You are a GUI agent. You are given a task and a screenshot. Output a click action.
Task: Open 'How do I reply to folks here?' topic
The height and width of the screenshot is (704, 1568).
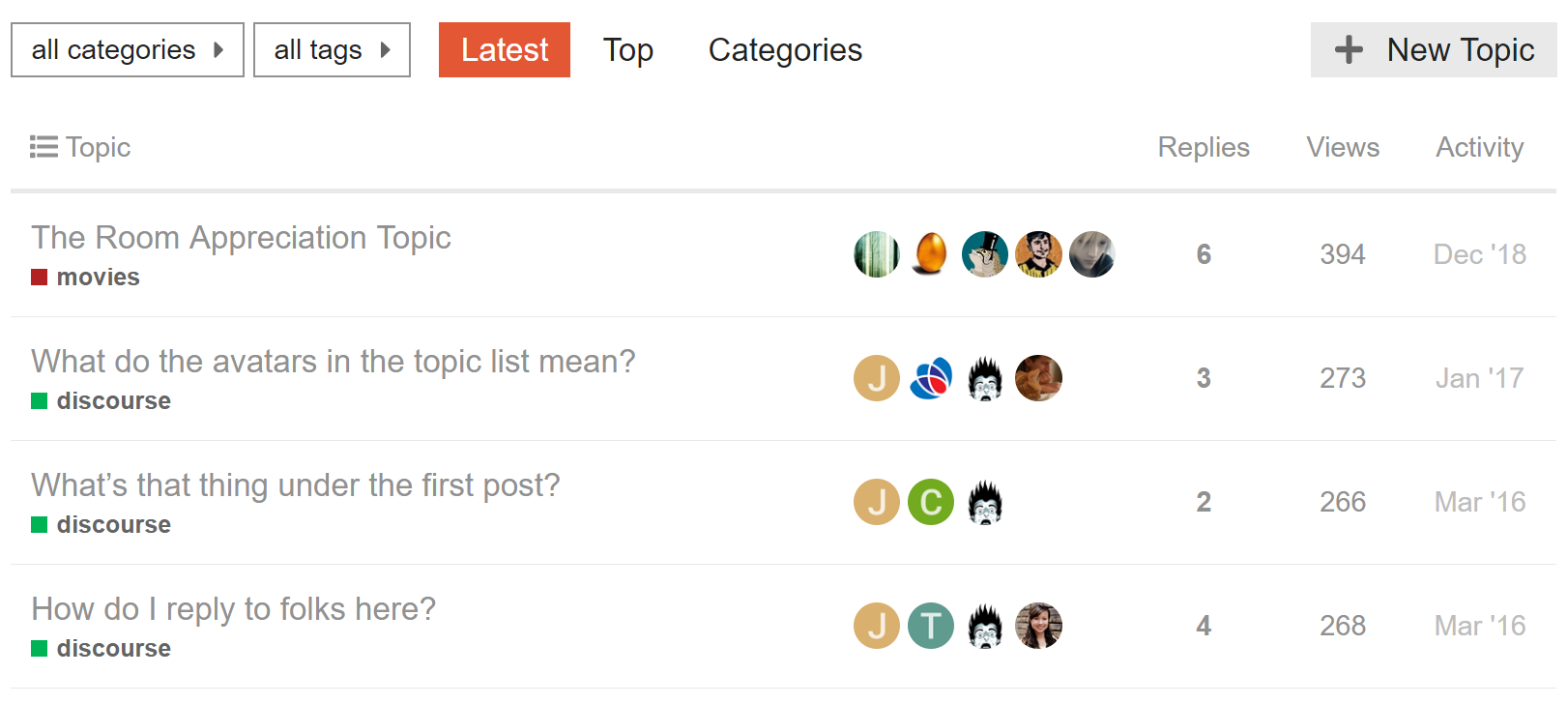[x=233, y=608]
